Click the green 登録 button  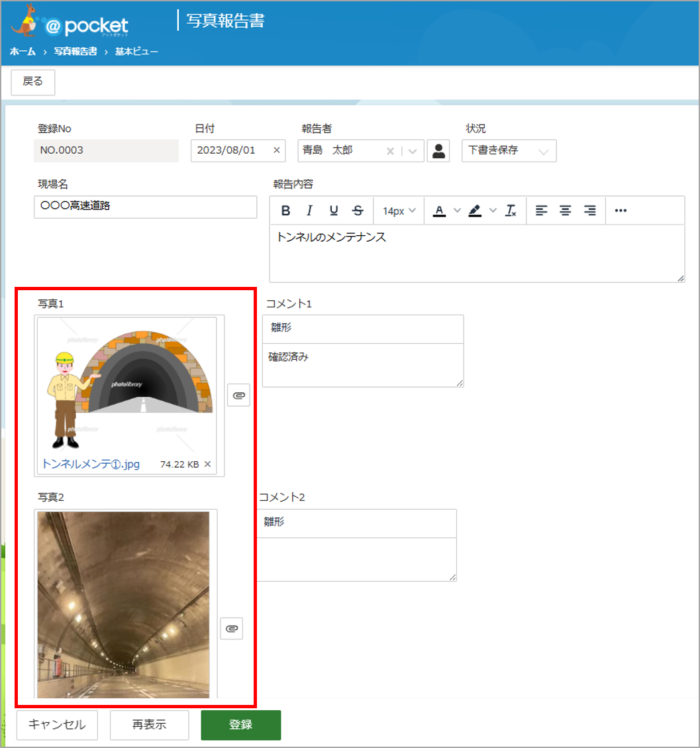[x=240, y=725]
